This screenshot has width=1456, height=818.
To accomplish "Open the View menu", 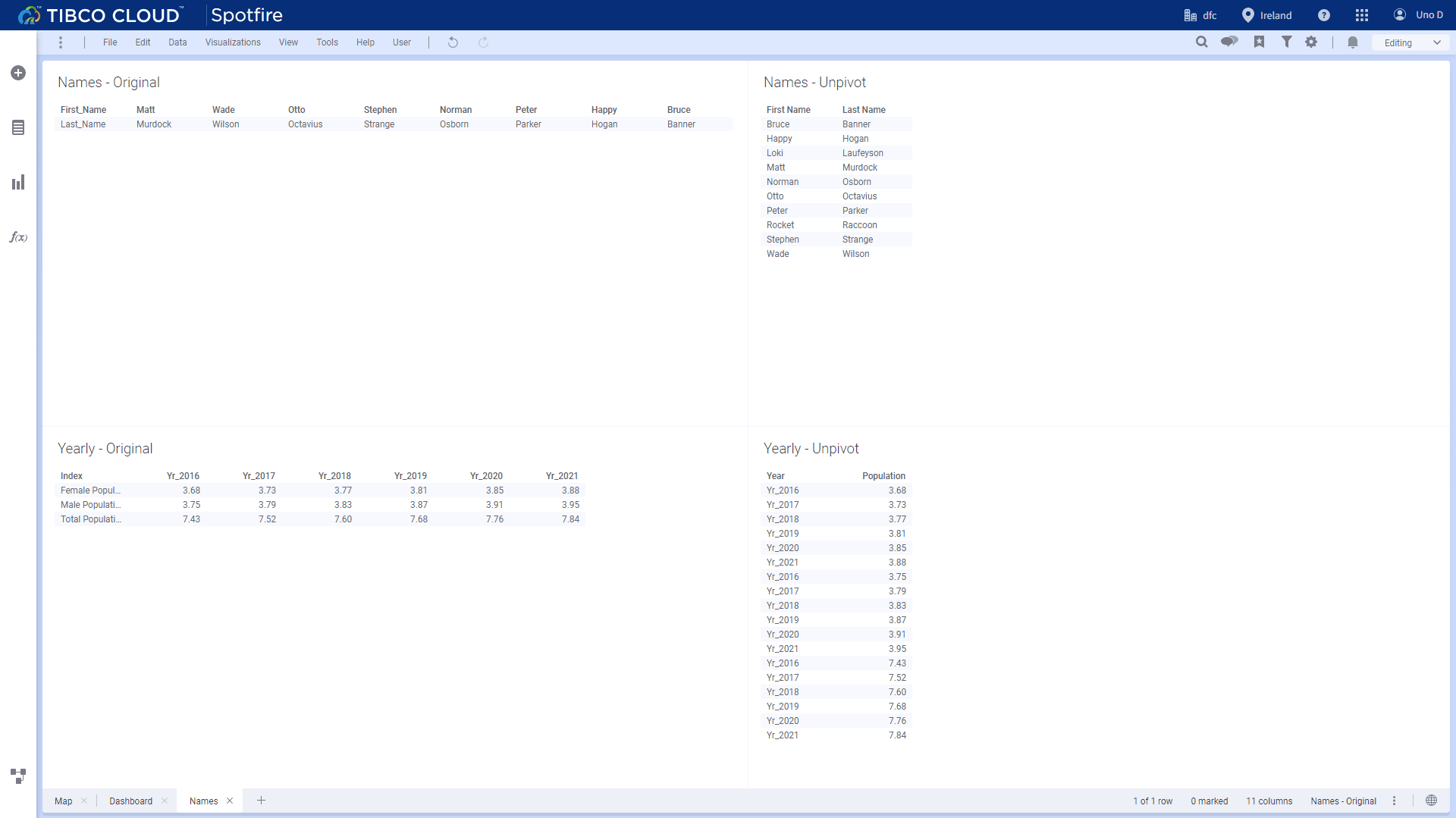I will [x=288, y=42].
